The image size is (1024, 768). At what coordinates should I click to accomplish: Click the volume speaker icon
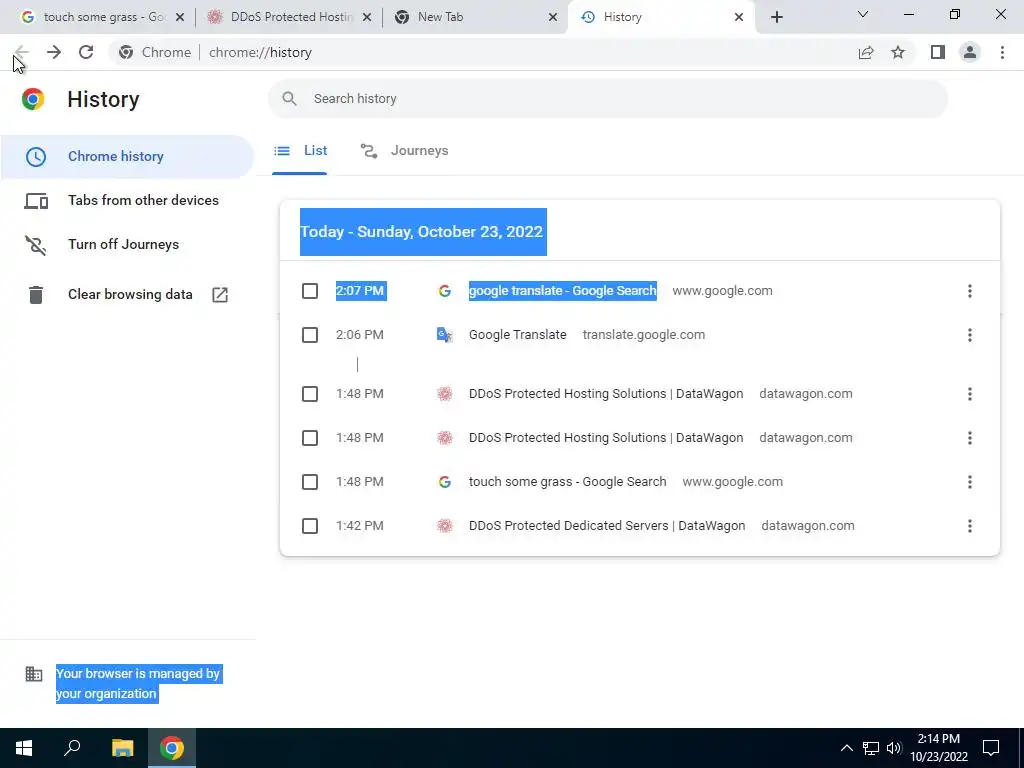click(x=894, y=748)
